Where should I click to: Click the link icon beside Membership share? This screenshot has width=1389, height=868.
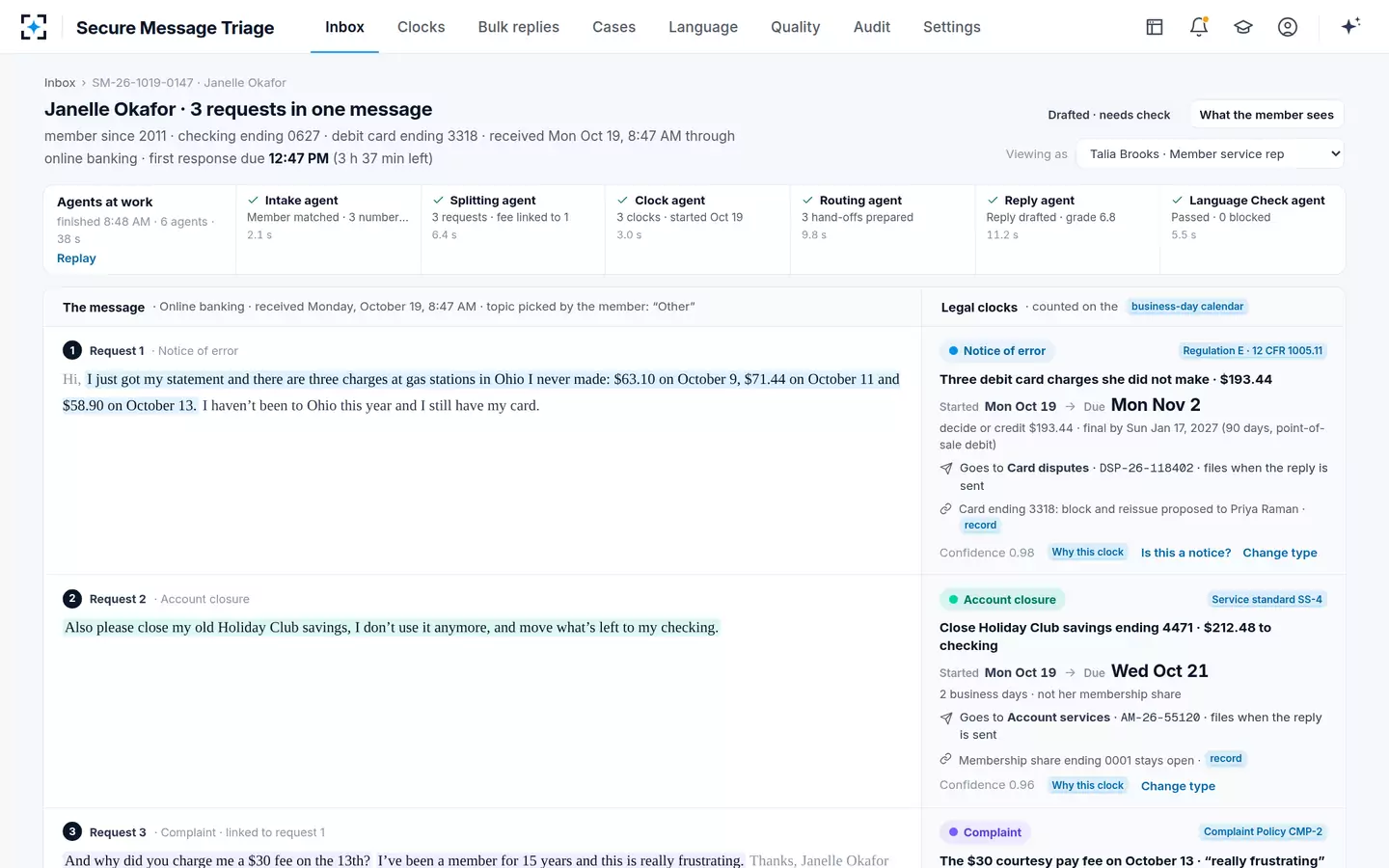coord(946,760)
